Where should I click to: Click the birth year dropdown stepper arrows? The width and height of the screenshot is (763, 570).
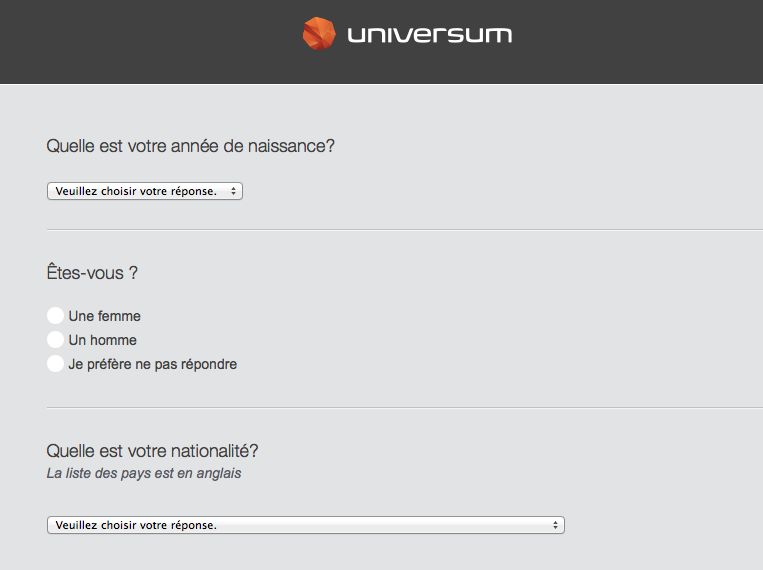(x=234, y=191)
